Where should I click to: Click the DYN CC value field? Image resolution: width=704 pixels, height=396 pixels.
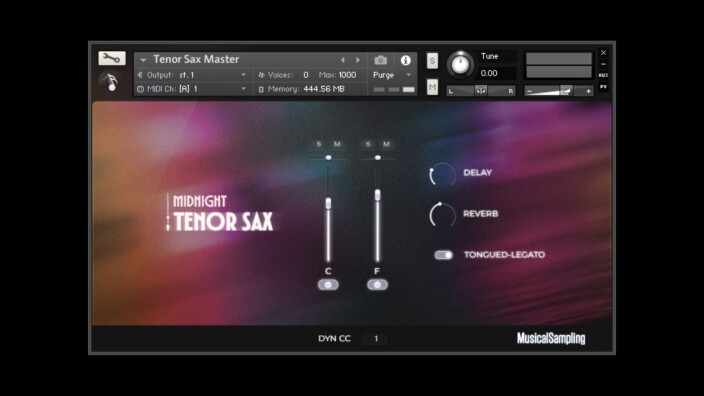tap(376, 339)
